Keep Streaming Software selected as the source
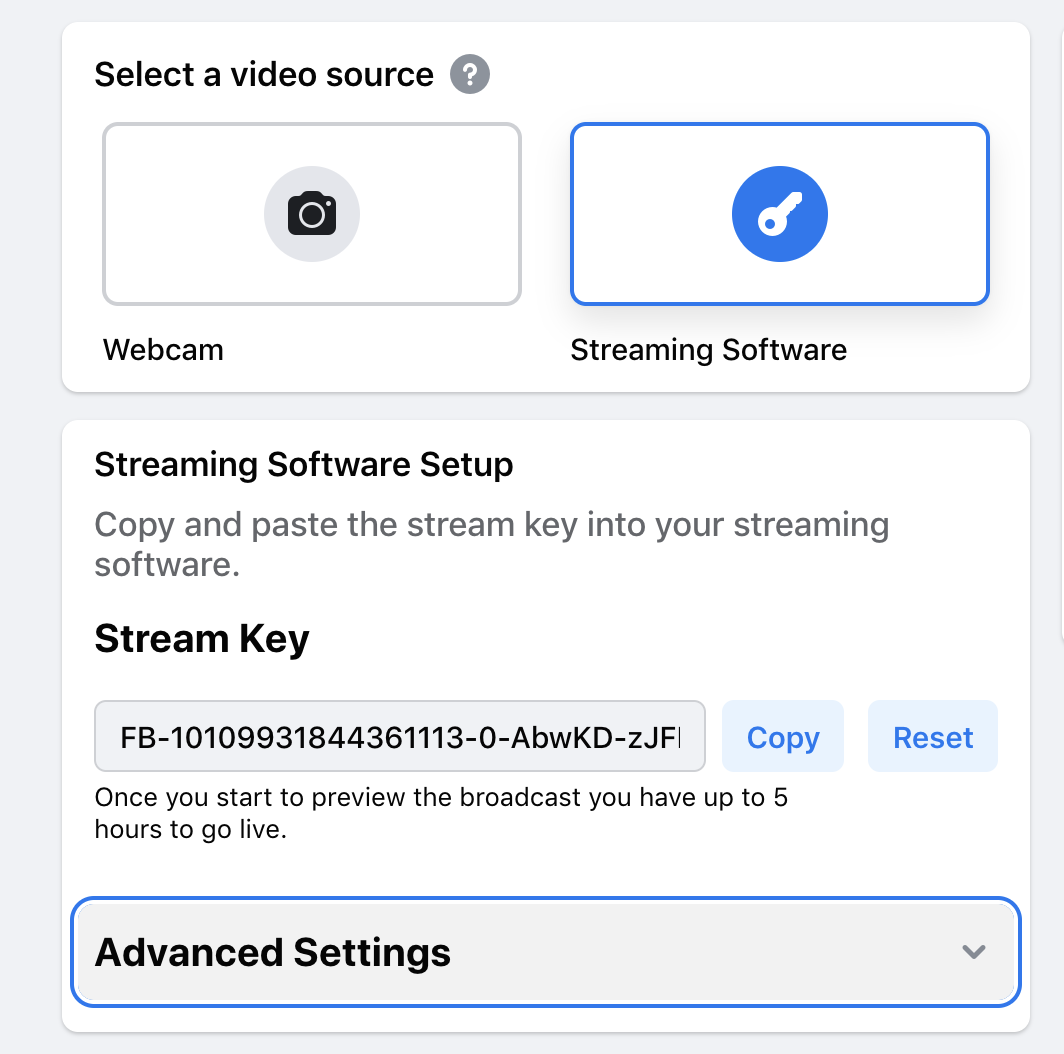This screenshot has height=1054, width=1064. pos(779,213)
